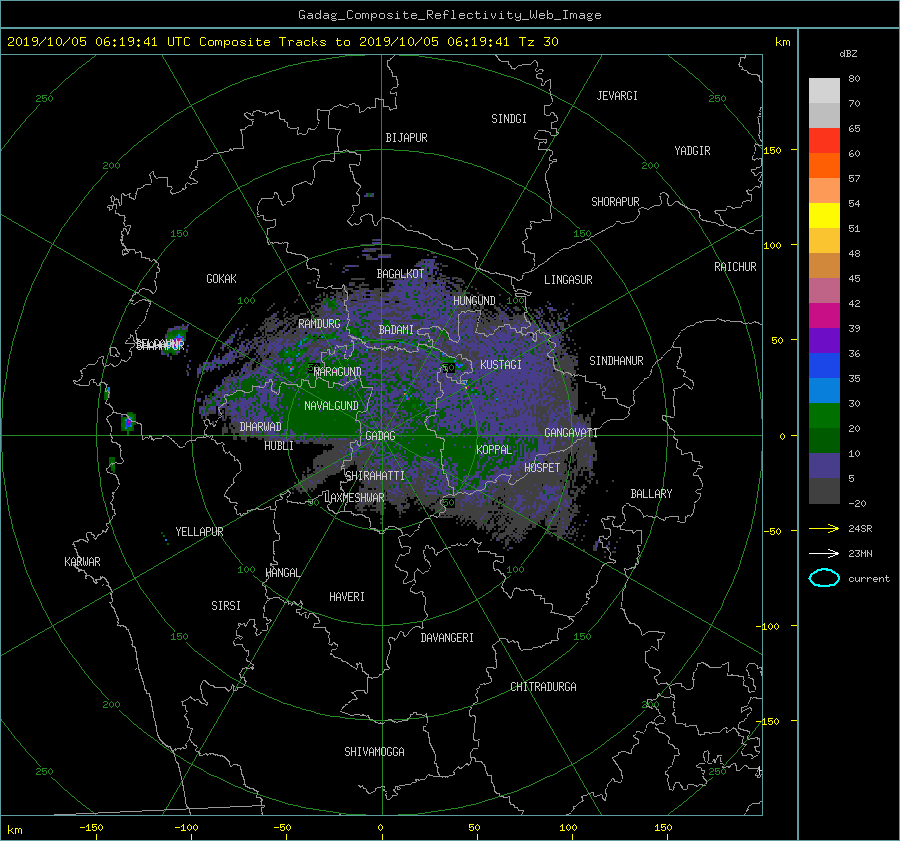Click the KARWAR coastal label

[x=82, y=562]
